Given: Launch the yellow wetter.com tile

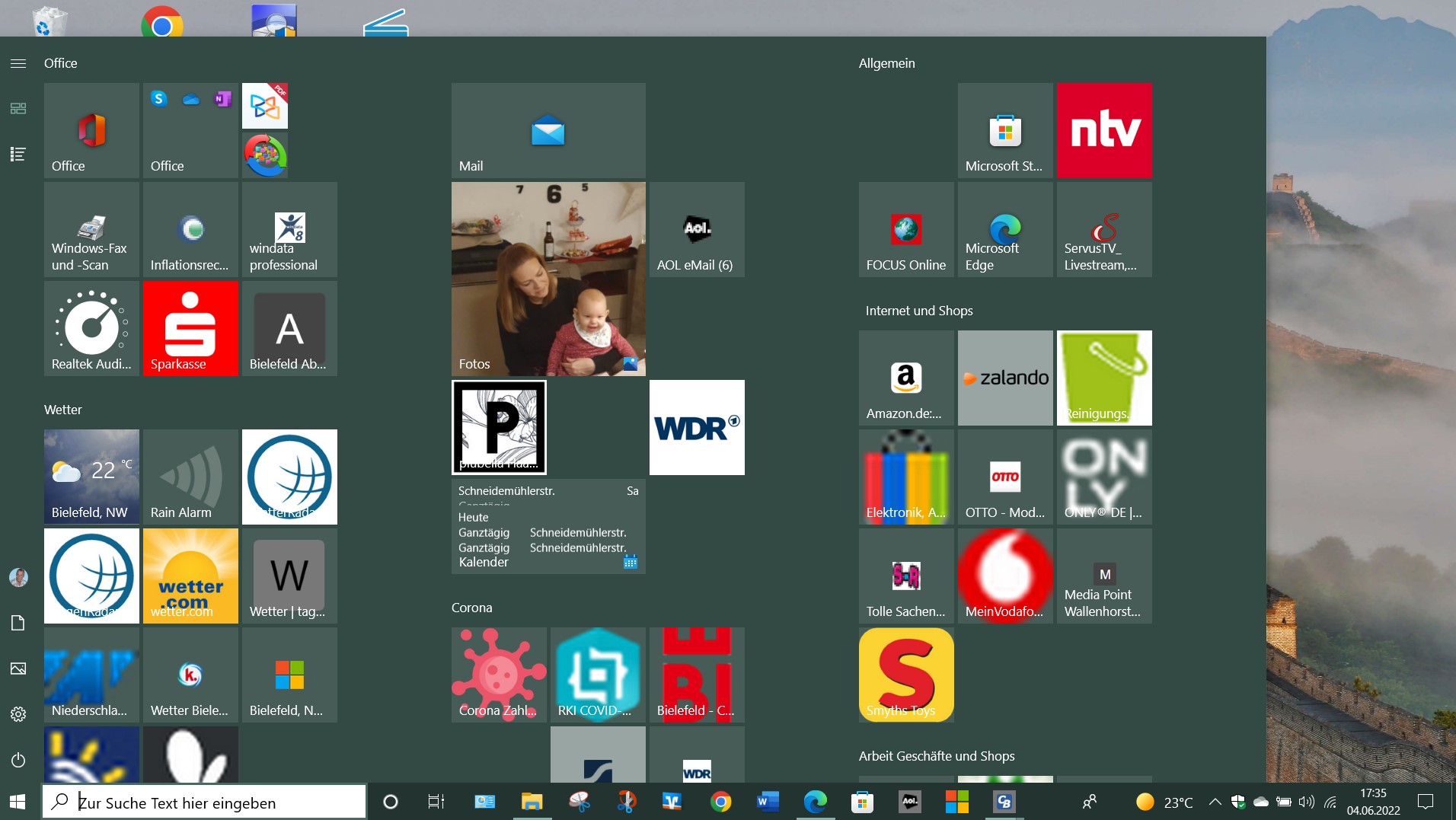Looking at the screenshot, I should (x=190, y=576).
